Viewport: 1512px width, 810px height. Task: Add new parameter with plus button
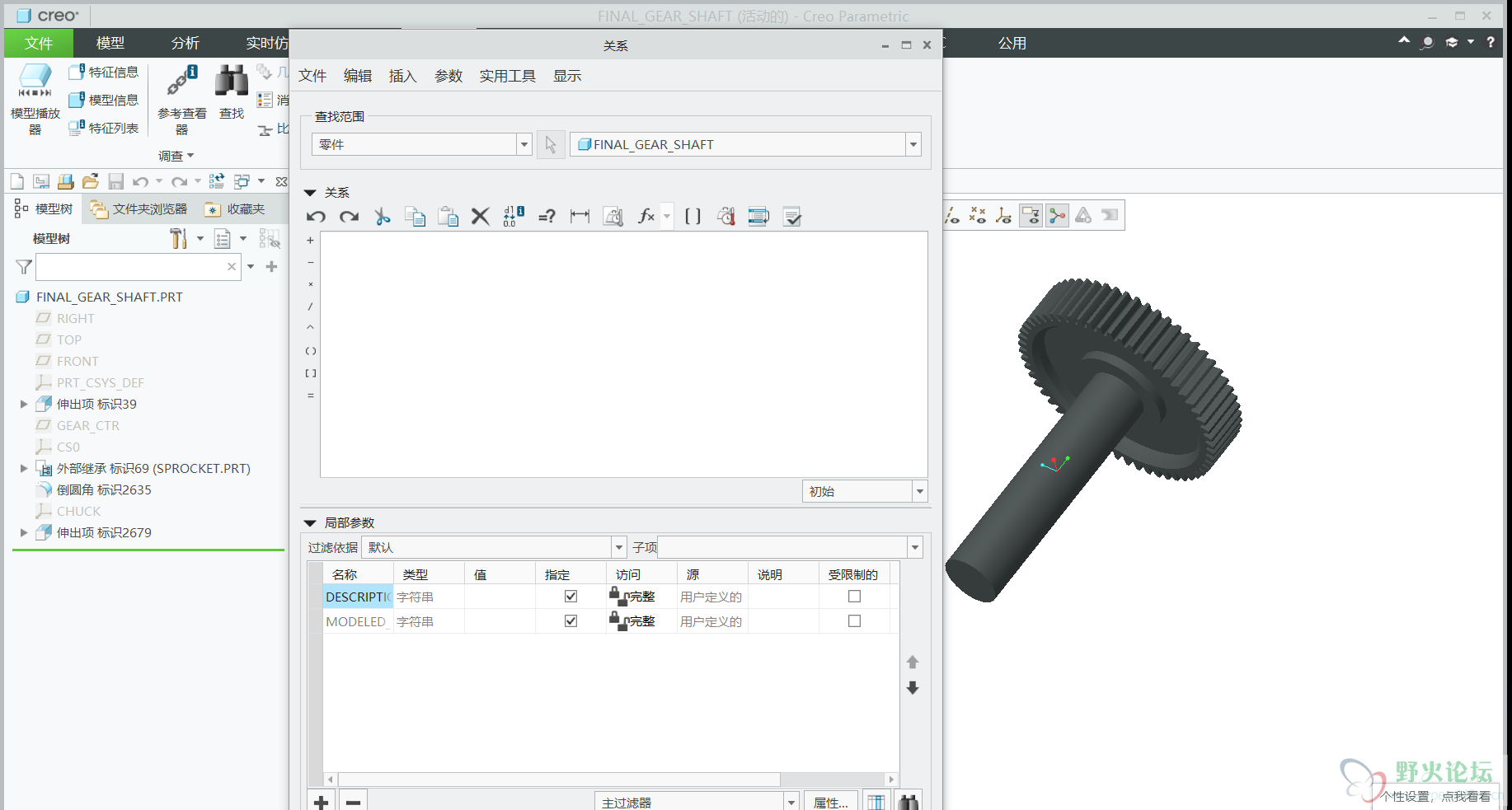point(321,802)
